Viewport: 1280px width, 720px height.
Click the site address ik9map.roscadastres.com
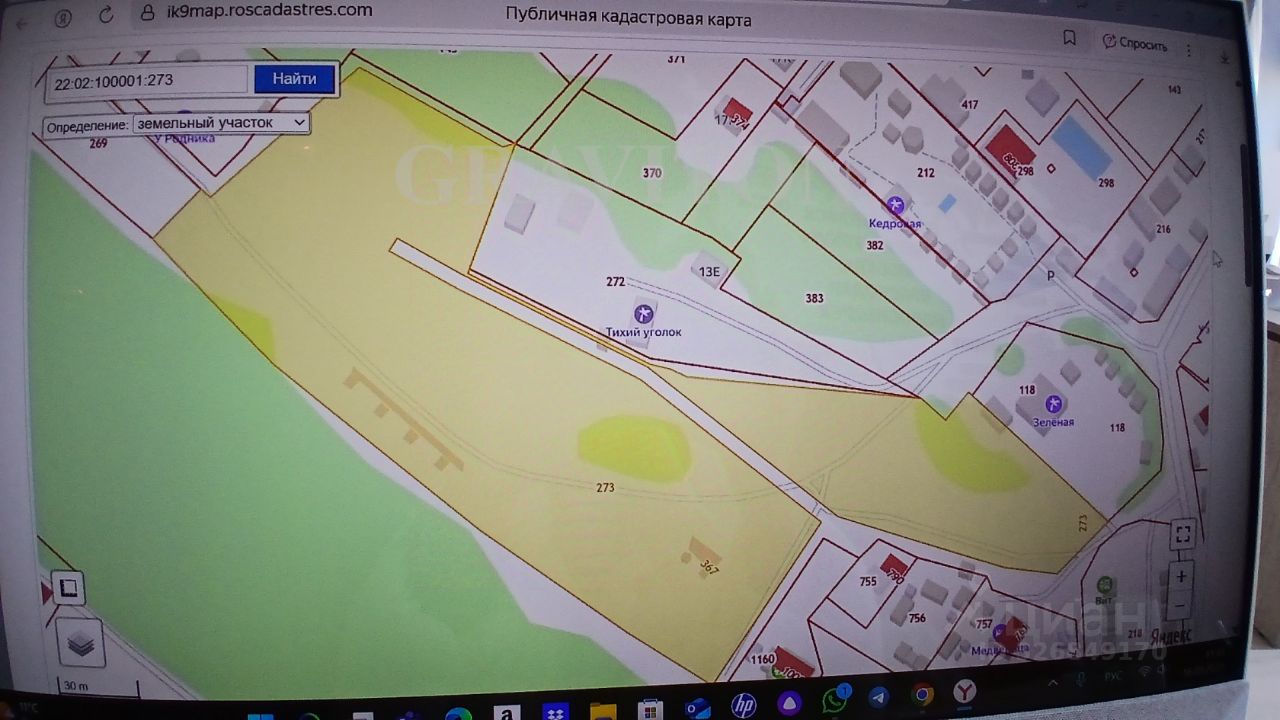click(x=270, y=10)
